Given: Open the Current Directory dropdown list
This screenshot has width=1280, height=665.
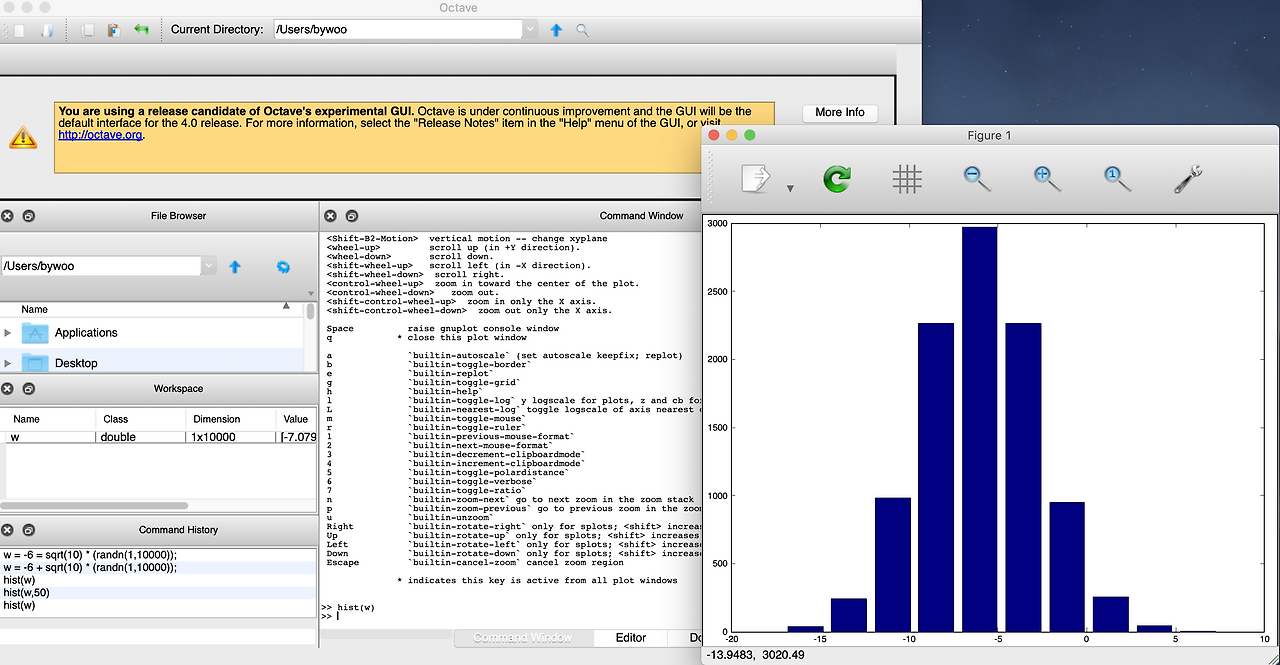Looking at the screenshot, I should pos(530,29).
